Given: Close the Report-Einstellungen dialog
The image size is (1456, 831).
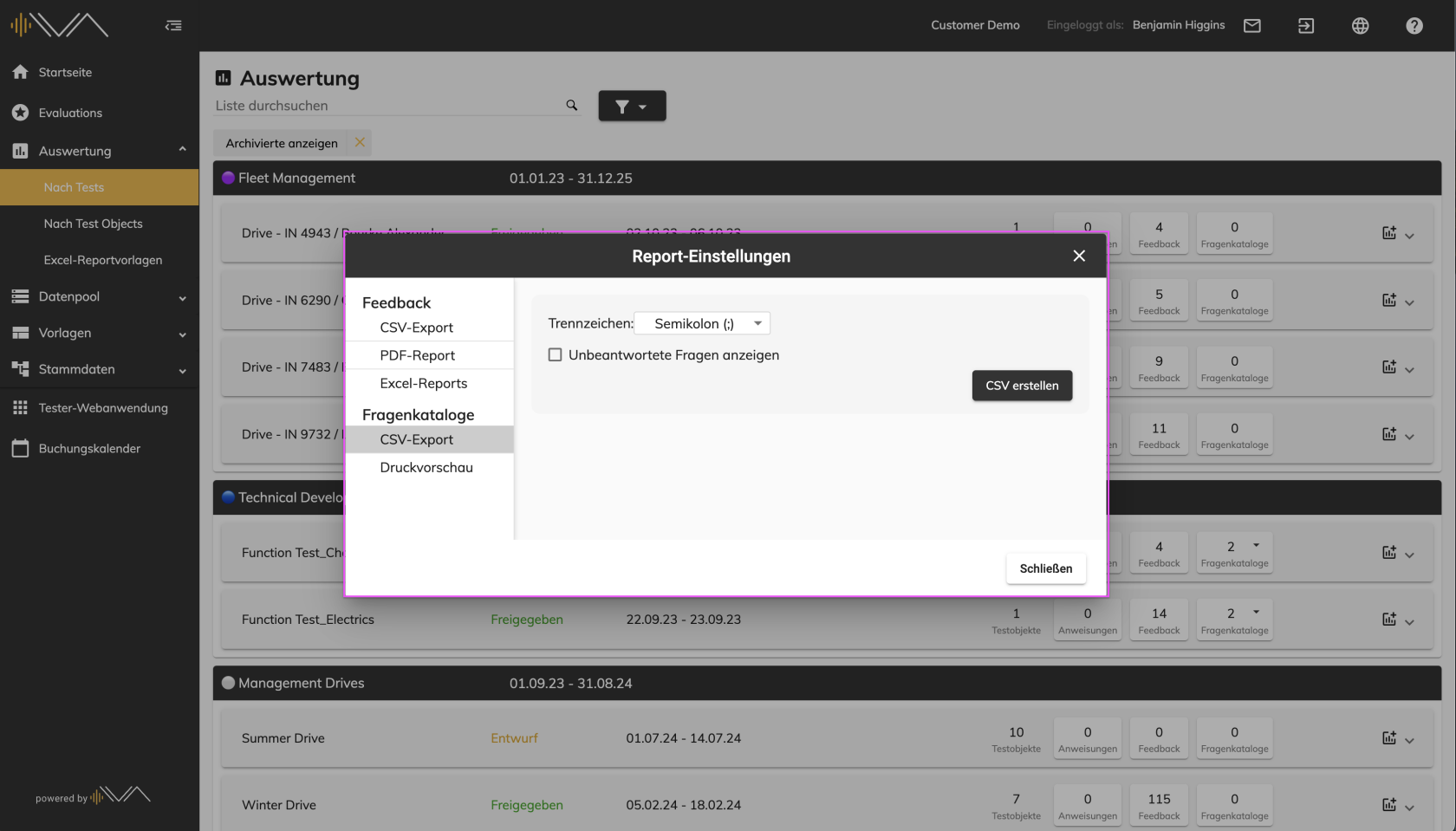Looking at the screenshot, I should [1079, 256].
